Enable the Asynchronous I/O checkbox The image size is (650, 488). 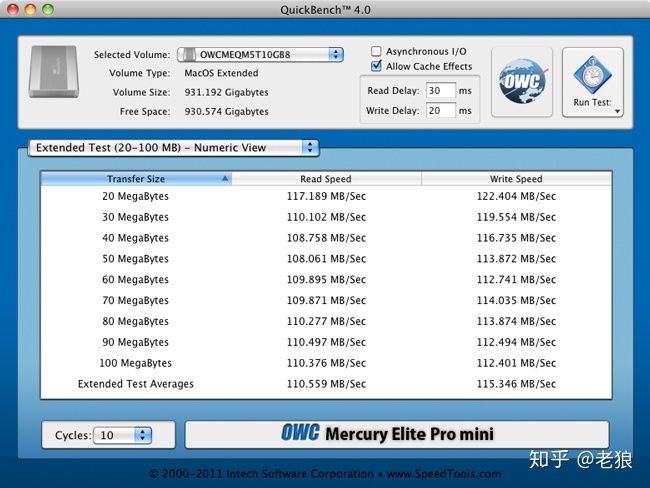[376, 51]
